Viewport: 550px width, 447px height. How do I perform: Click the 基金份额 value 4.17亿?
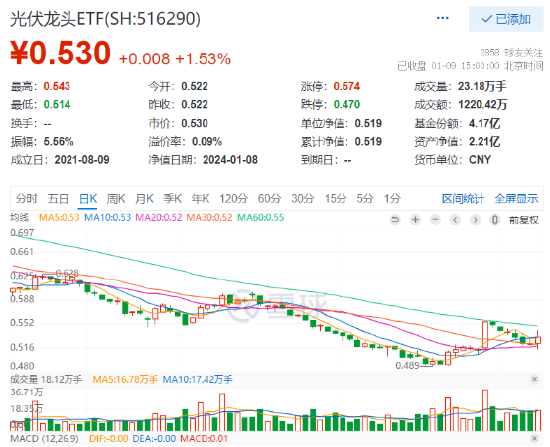tap(484, 123)
